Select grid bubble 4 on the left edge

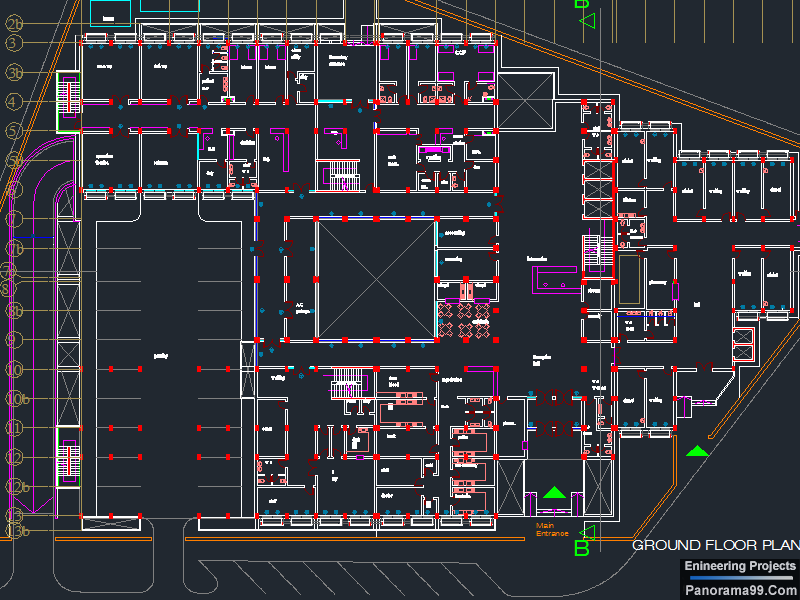[x=12, y=100]
